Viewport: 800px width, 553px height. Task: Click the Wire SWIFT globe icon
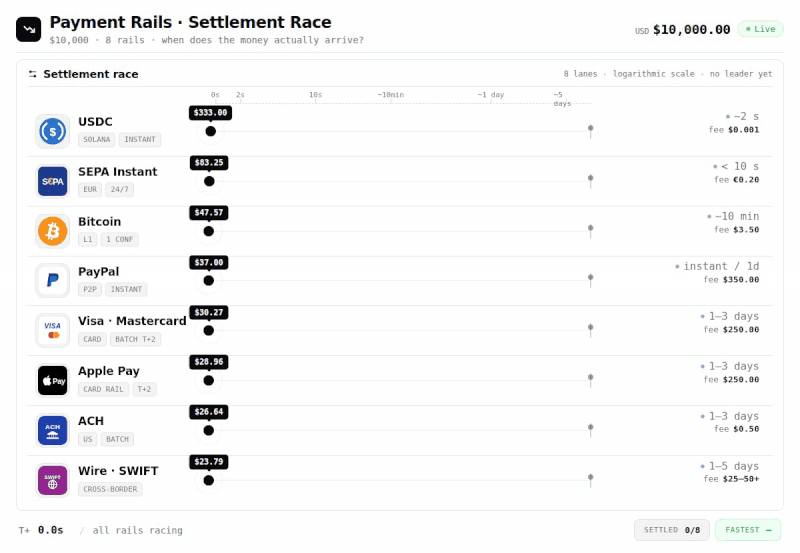click(53, 481)
